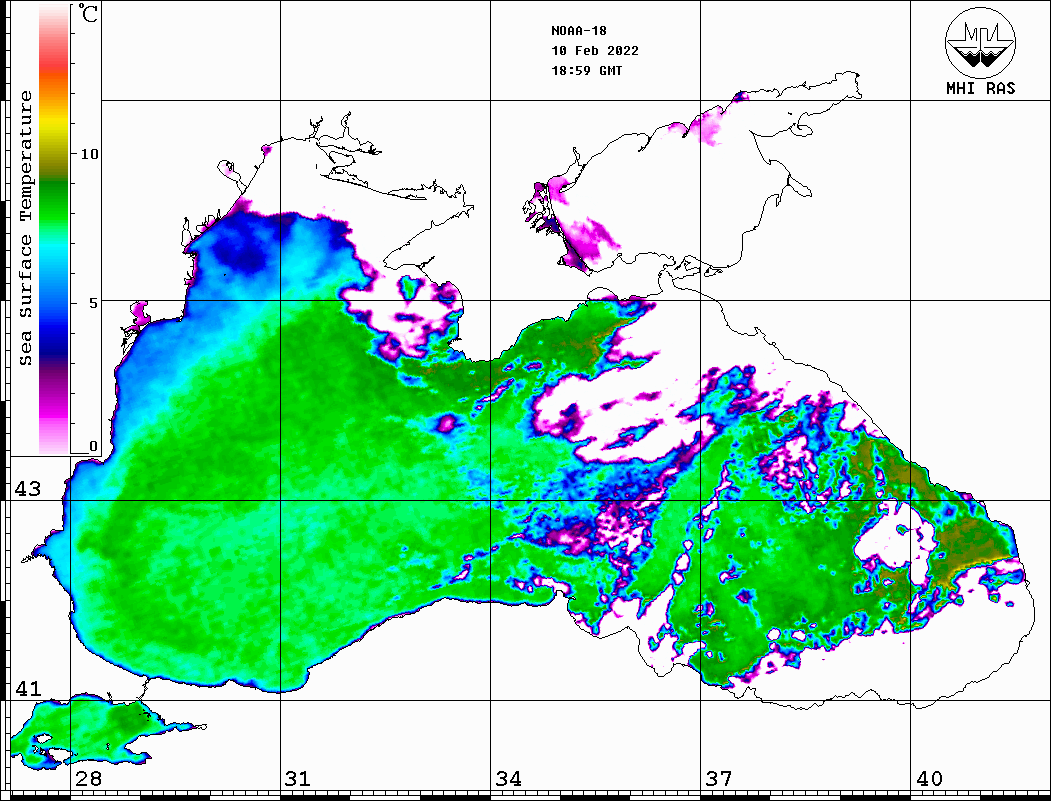Click the '0' value on color scale
Image resolution: width=1051 pixels, height=801 pixels.
click(93, 446)
